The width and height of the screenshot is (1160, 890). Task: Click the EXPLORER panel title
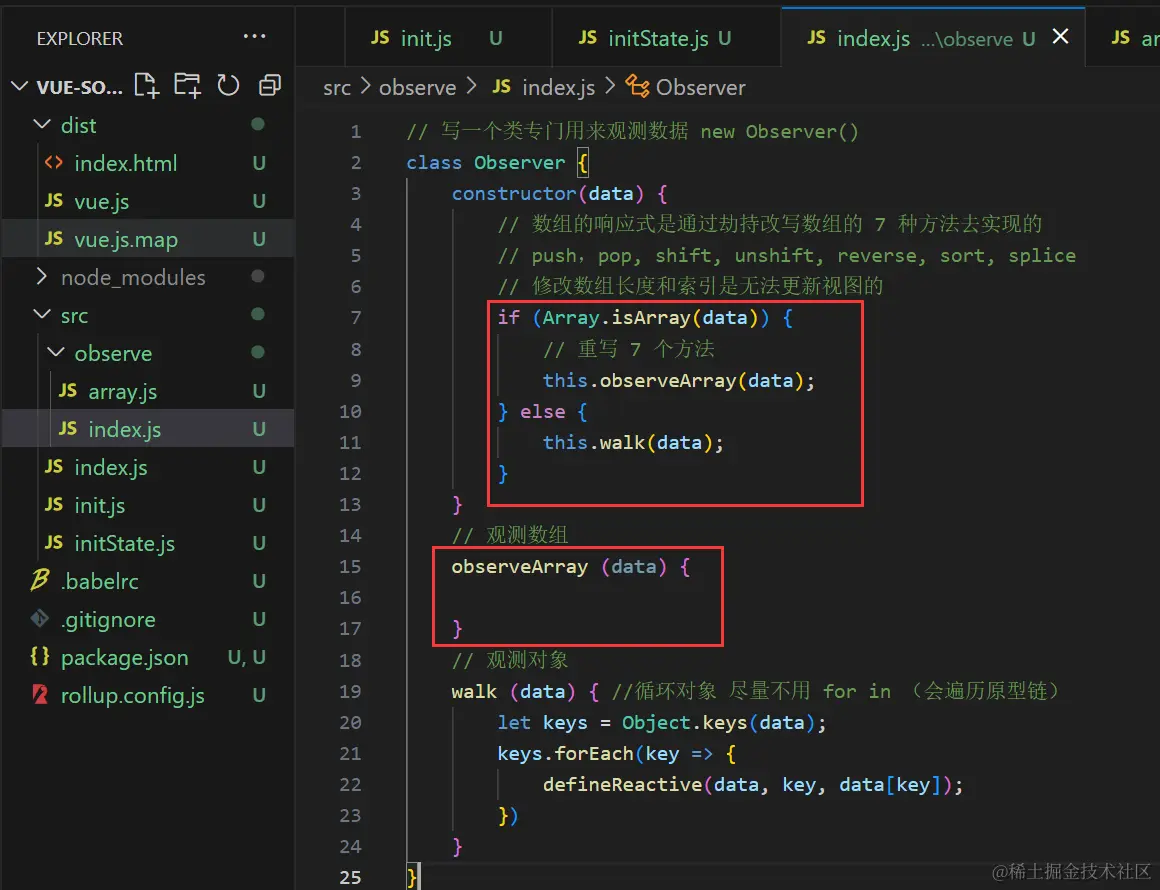(80, 38)
